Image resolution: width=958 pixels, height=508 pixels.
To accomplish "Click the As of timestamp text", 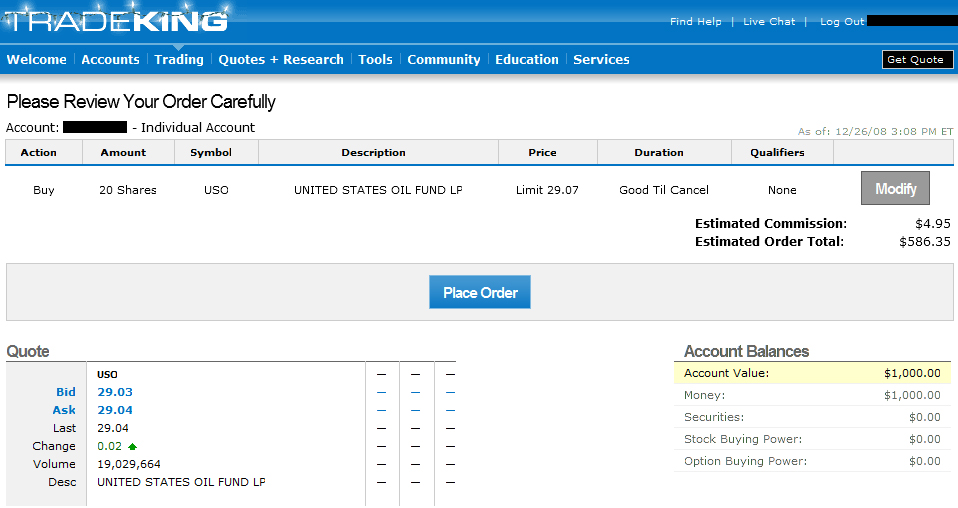I will coord(875,131).
